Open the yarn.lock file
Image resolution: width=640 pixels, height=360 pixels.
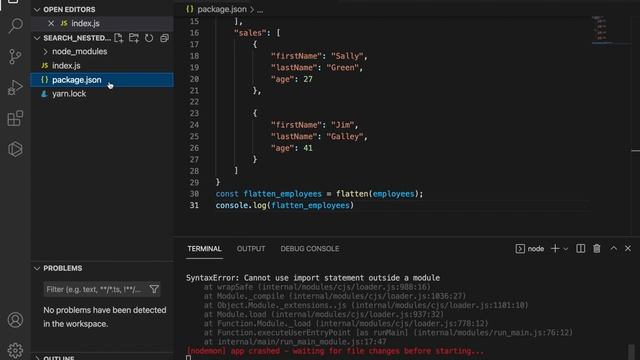coord(69,93)
